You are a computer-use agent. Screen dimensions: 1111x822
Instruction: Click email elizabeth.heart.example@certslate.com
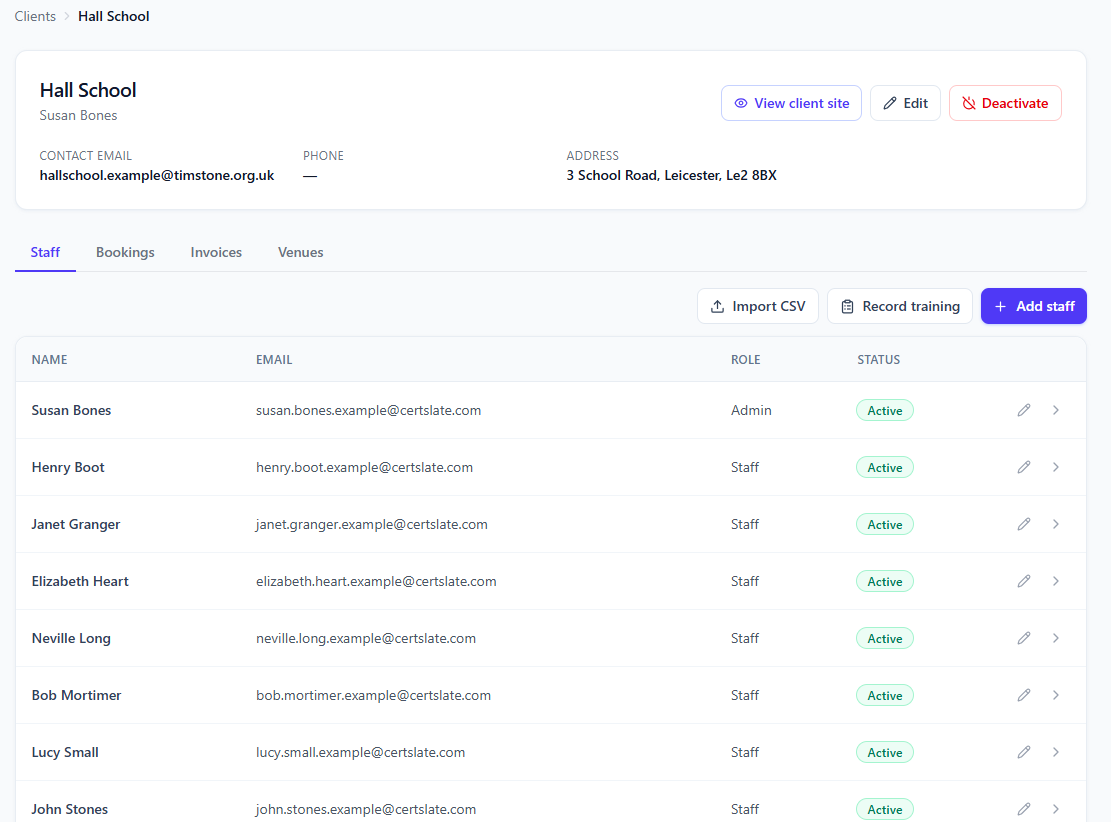pyautogui.click(x=376, y=581)
